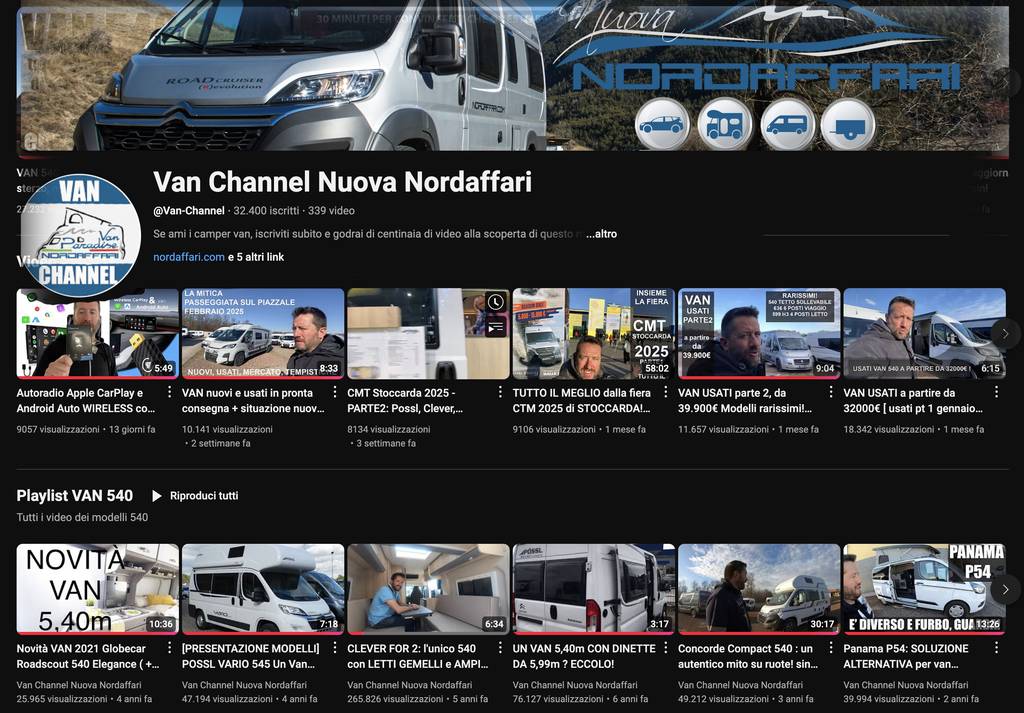Open options menu for Autoradio Apple CarPlay video
The width and height of the screenshot is (1024, 713).
(170, 392)
